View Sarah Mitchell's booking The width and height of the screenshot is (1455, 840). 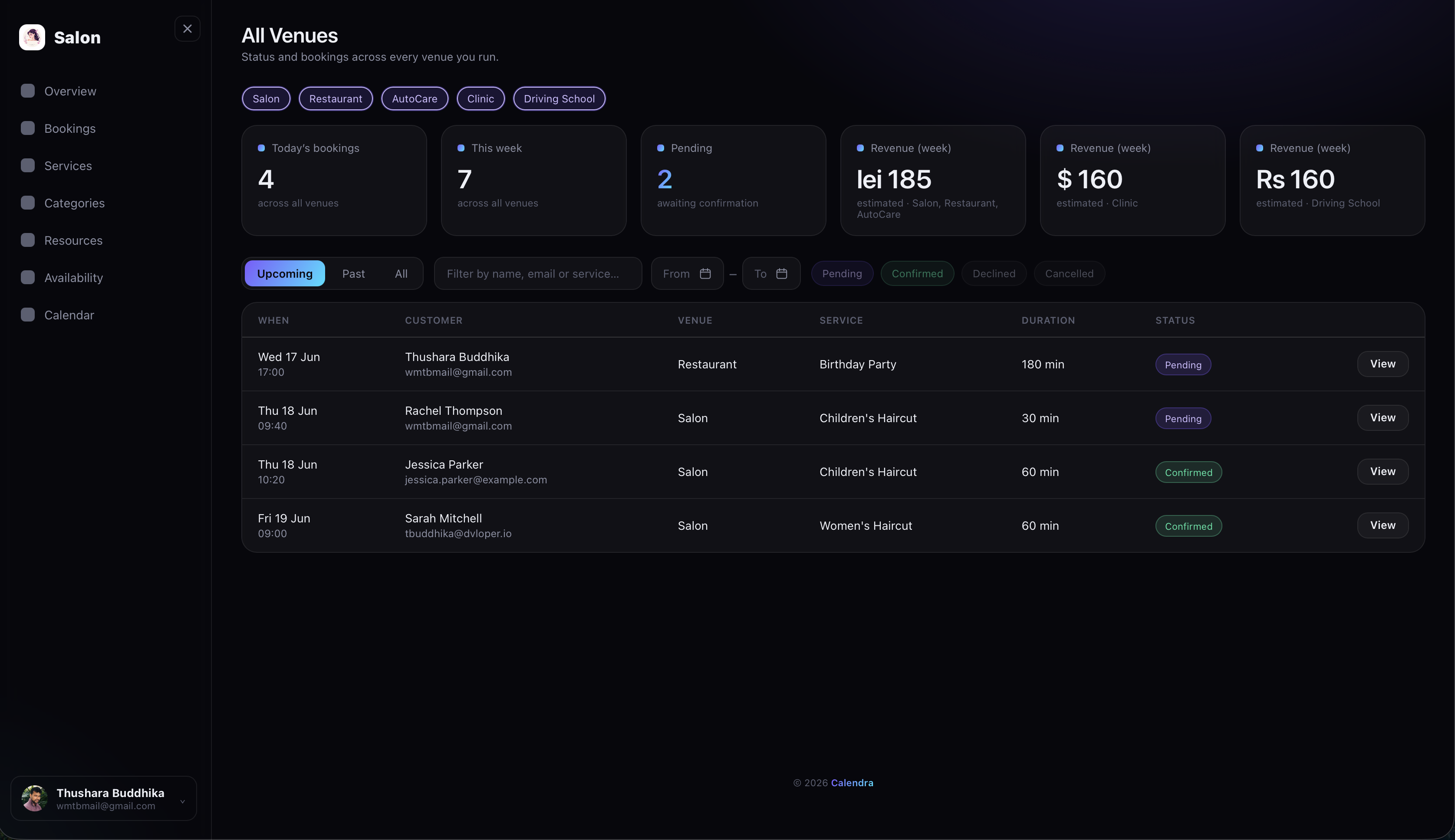pos(1383,525)
